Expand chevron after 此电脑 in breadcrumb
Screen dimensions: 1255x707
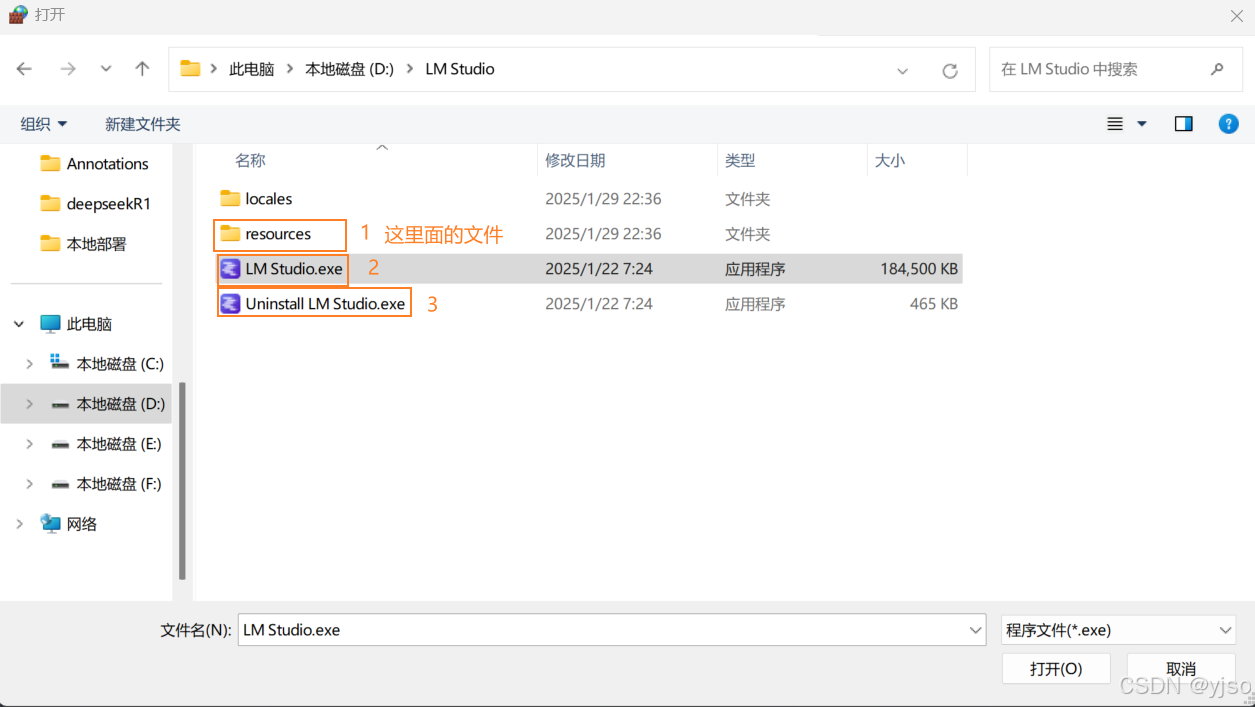click(289, 69)
